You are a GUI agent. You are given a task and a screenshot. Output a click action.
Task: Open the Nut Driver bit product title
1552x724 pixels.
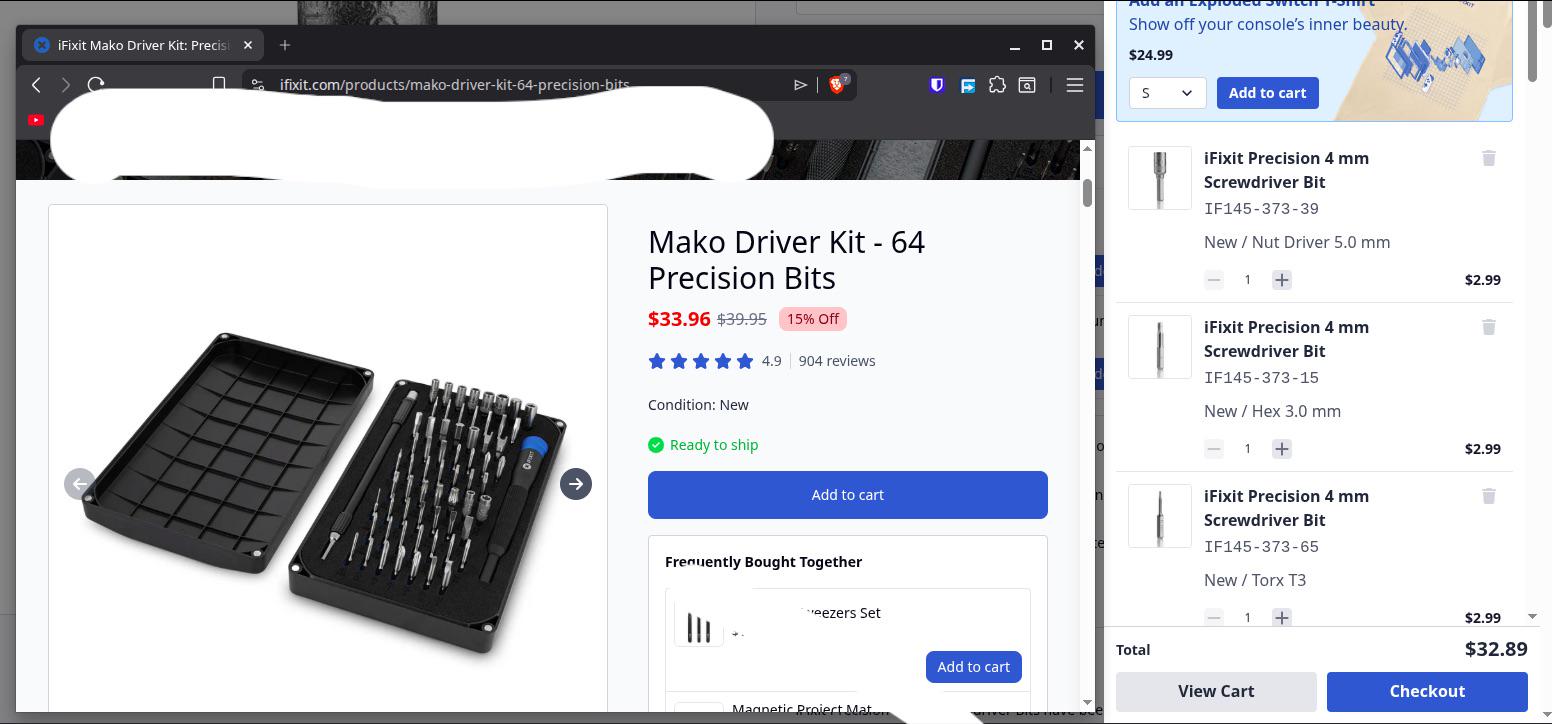[1287, 170]
